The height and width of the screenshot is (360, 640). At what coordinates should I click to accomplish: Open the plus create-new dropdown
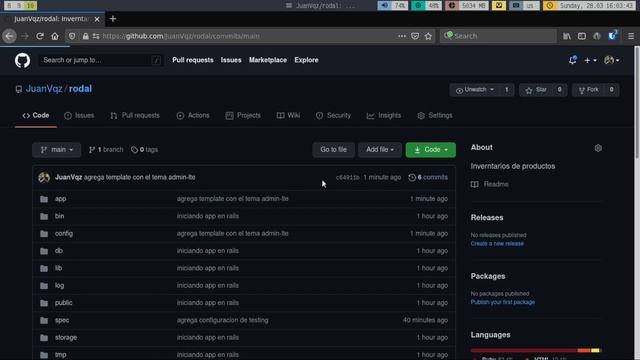tap(590, 60)
